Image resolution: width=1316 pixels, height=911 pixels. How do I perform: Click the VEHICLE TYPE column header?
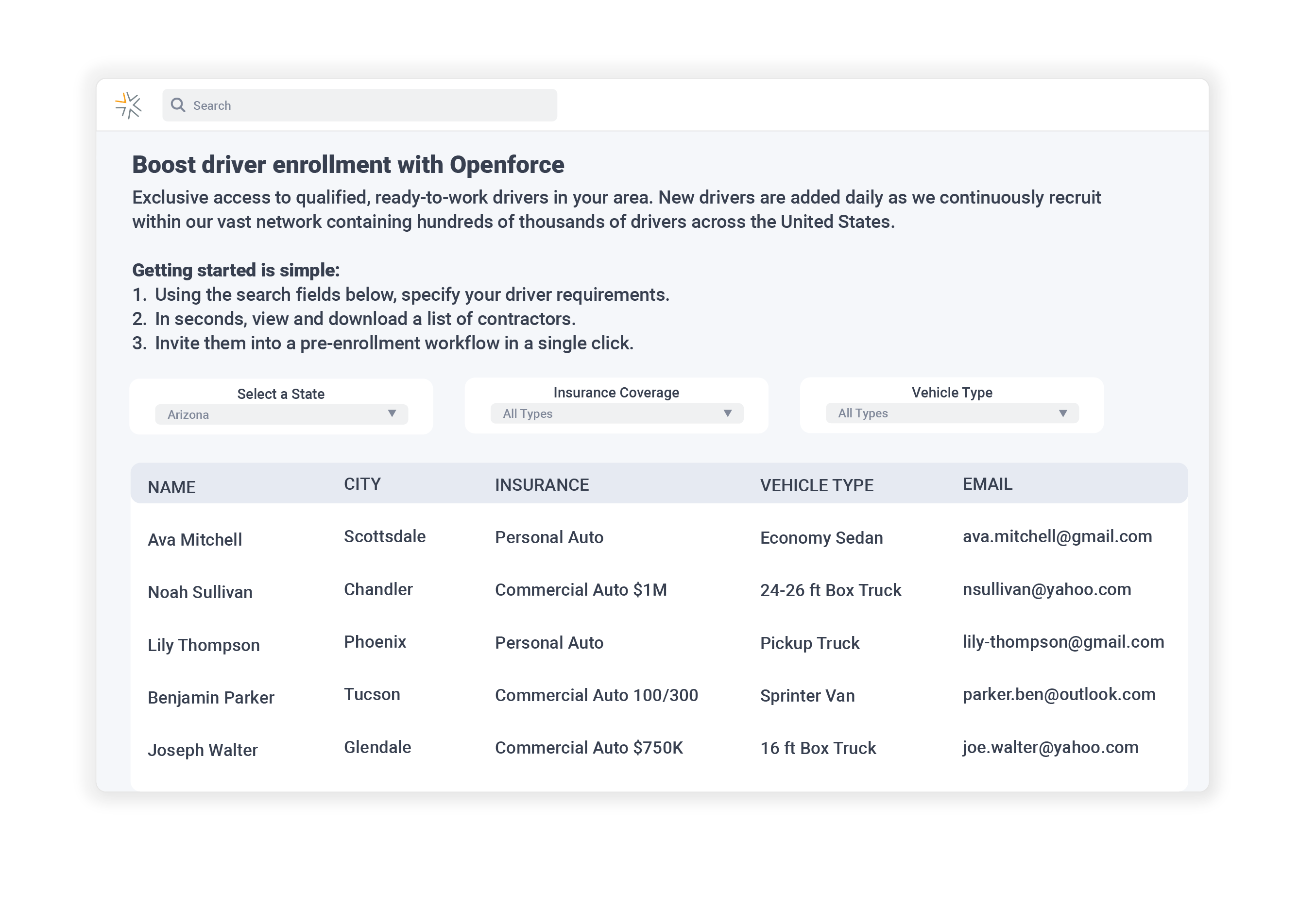(816, 485)
